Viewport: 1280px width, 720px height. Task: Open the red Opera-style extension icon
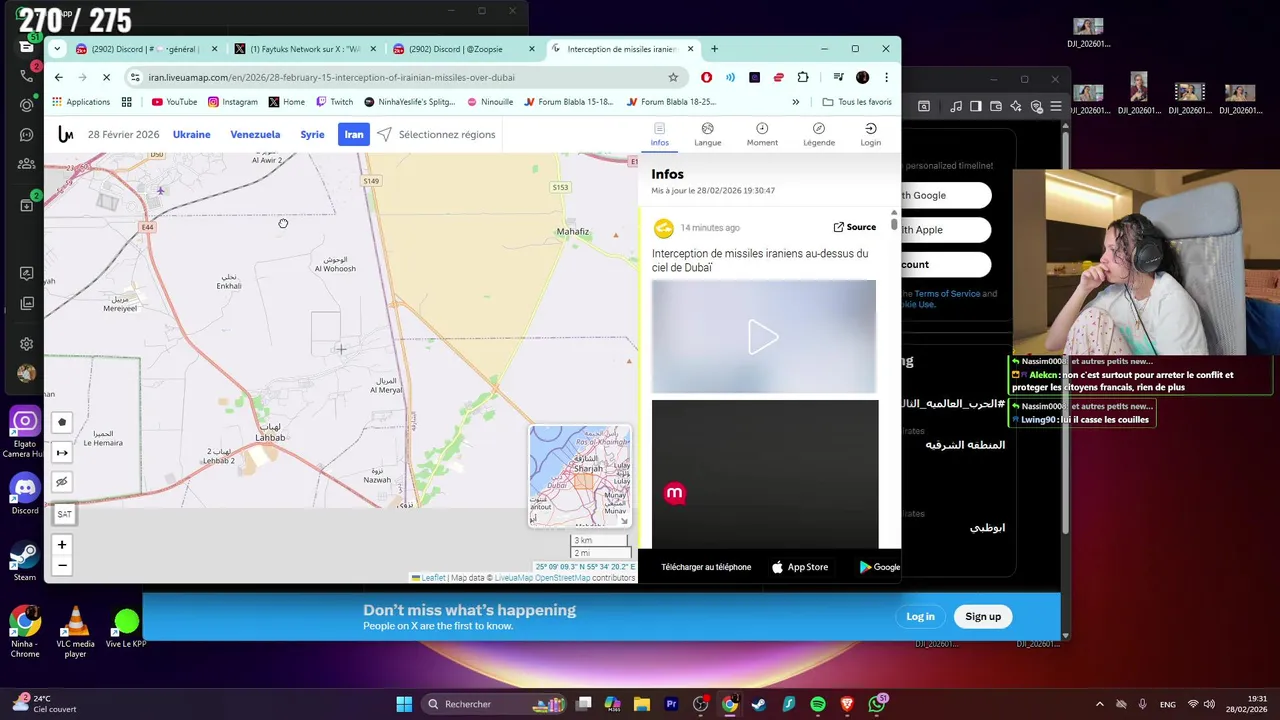click(707, 77)
